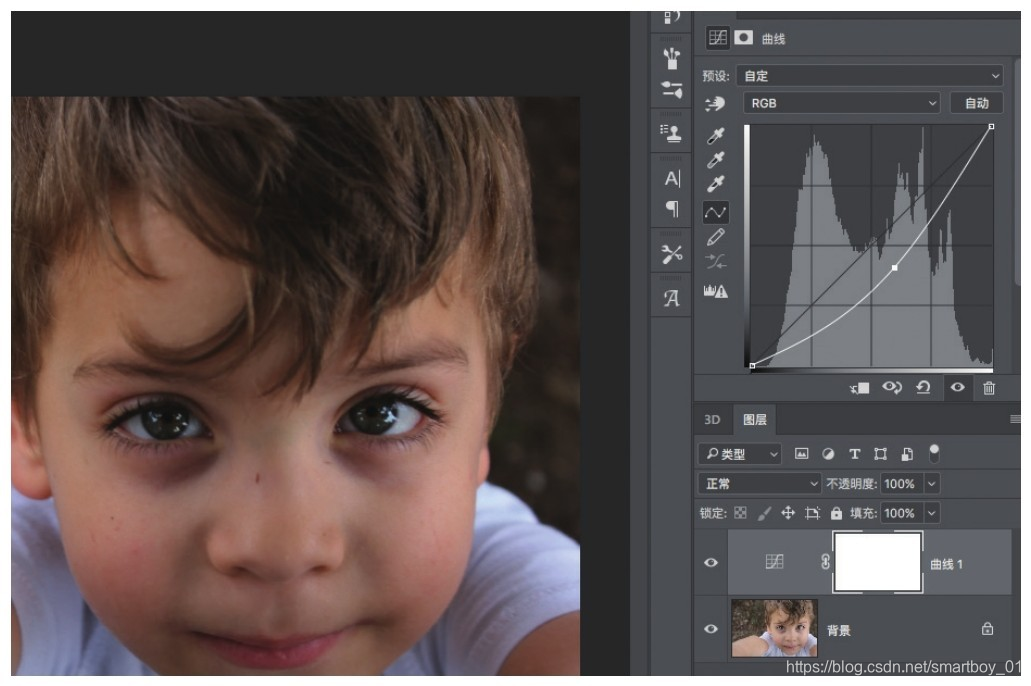Viewport: 1031px width, 686px height.
Task: Hide the 曲线 1 layer
Action: pyautogui.click(x=711, y=562)
